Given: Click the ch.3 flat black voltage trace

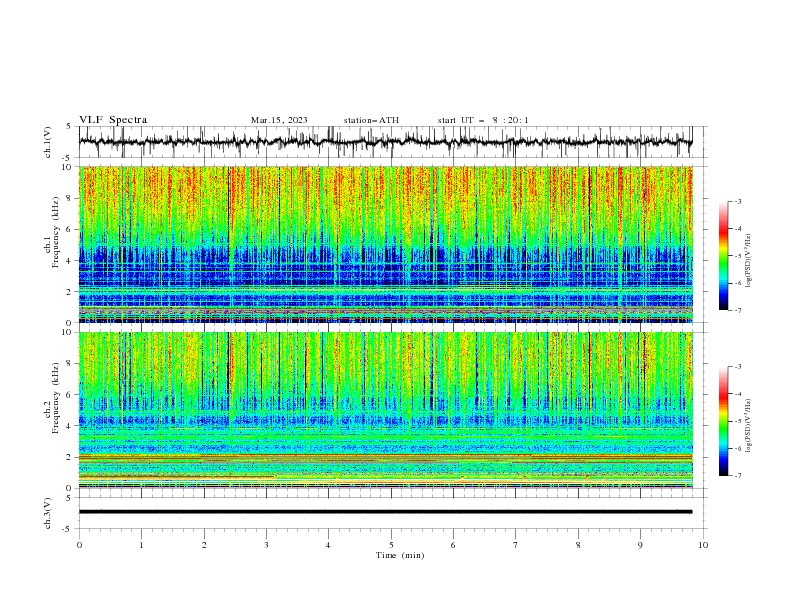Looking at the screenshot, I should pos(385,512).
